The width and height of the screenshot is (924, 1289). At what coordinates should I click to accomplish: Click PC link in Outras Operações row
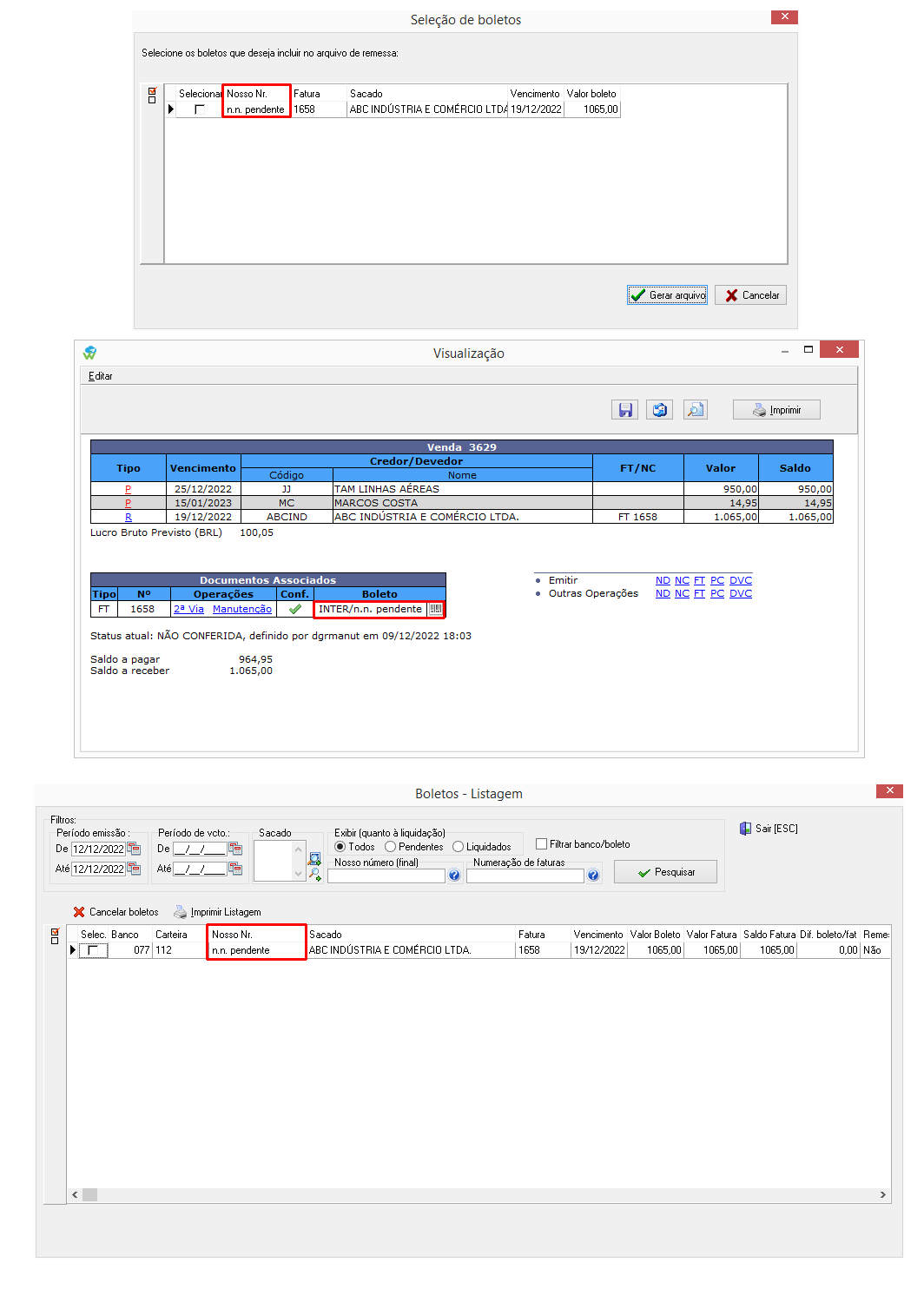pos(717,593)
